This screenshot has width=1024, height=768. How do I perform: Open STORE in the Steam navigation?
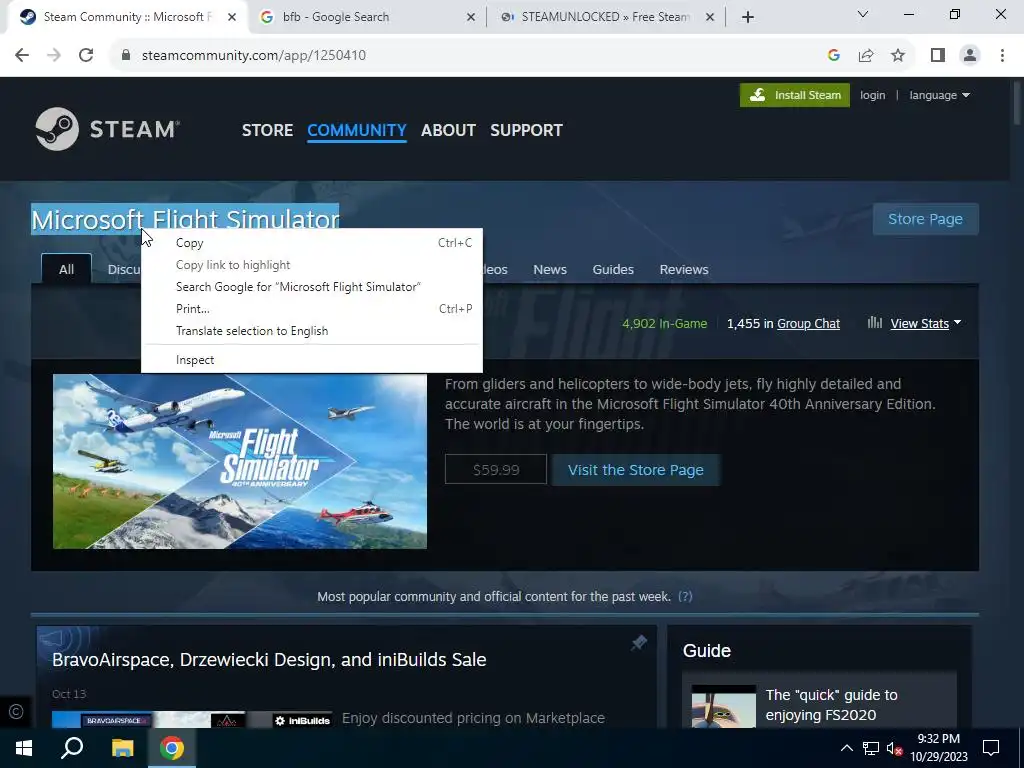tap(267, 130)
